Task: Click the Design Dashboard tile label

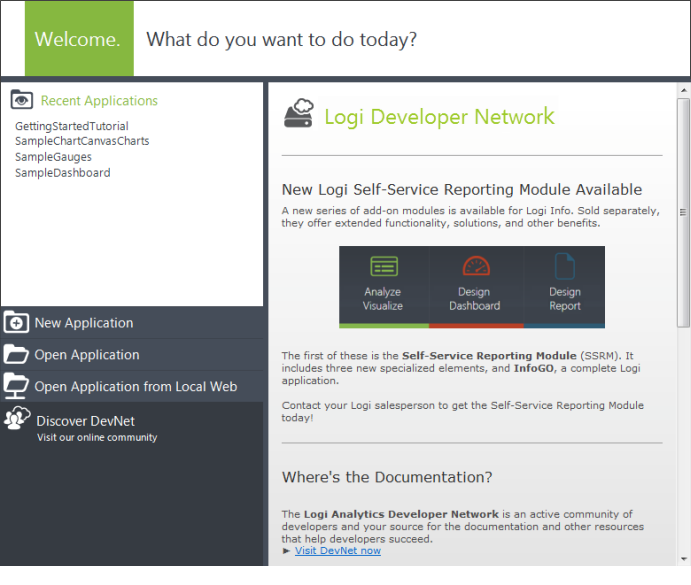Action: pos(475,299)
